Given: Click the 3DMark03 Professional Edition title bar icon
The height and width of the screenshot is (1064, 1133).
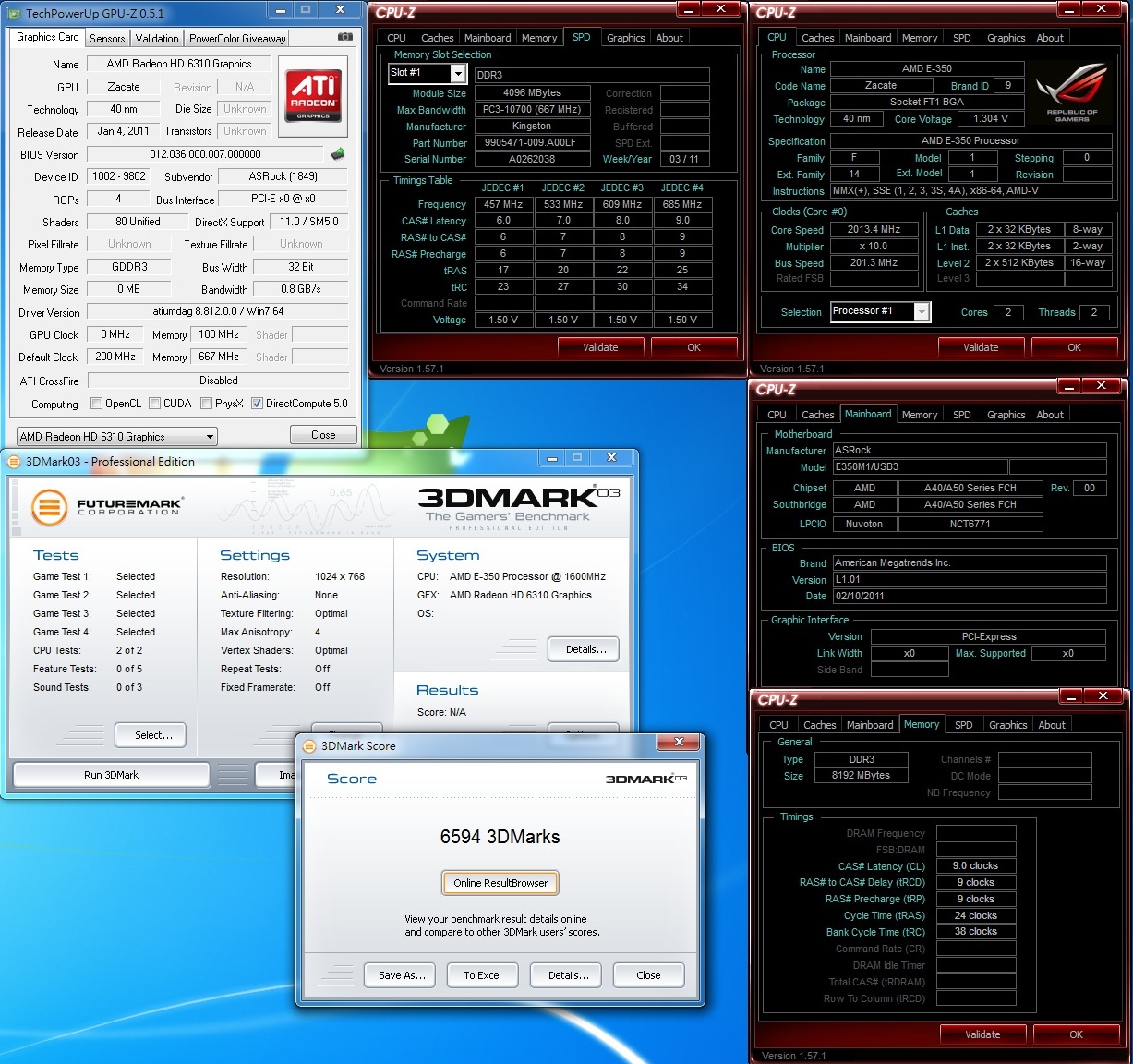Looking at the screenshot, I should (x=14, y=461).
